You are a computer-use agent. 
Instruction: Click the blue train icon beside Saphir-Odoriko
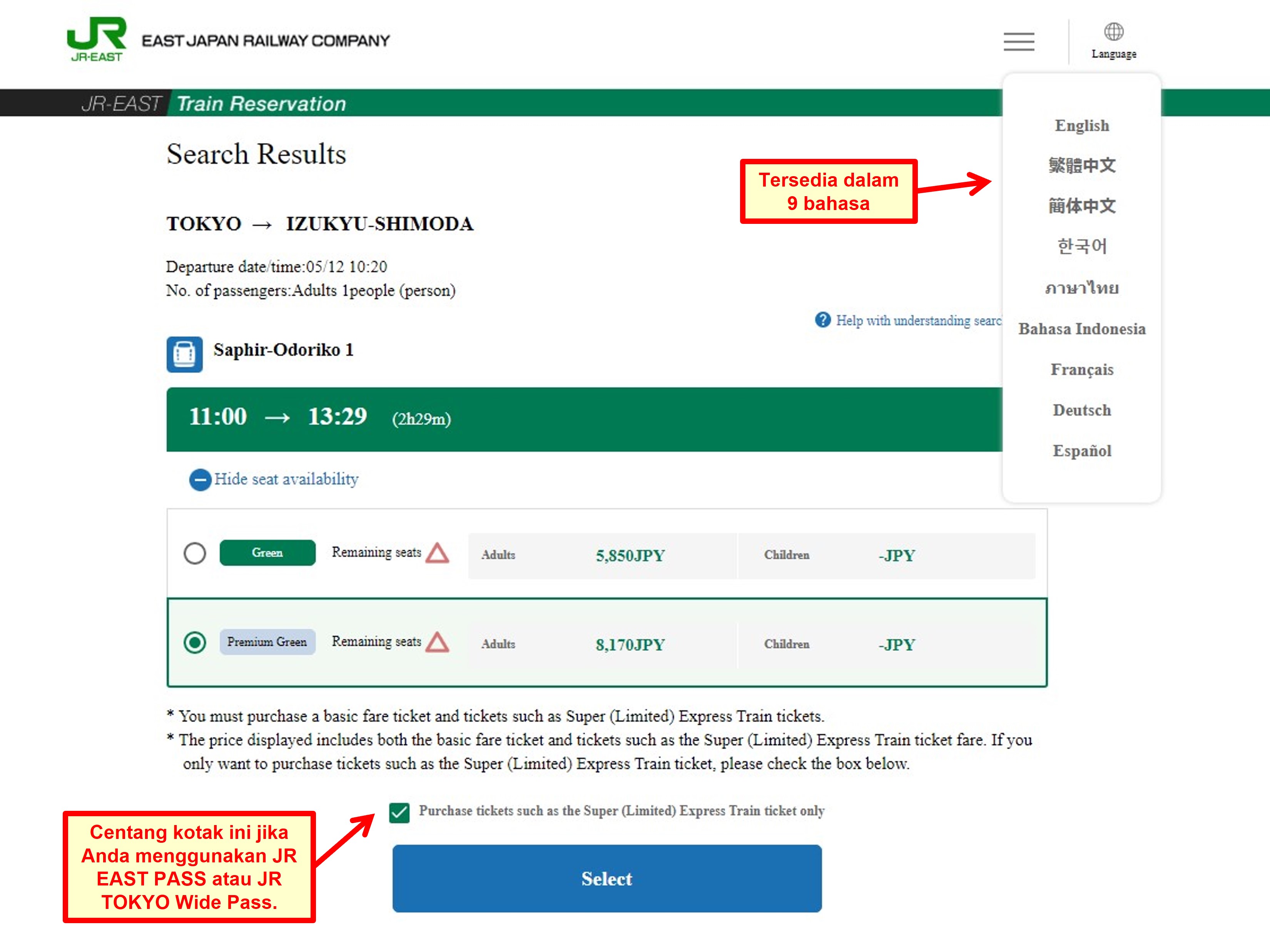184,354
